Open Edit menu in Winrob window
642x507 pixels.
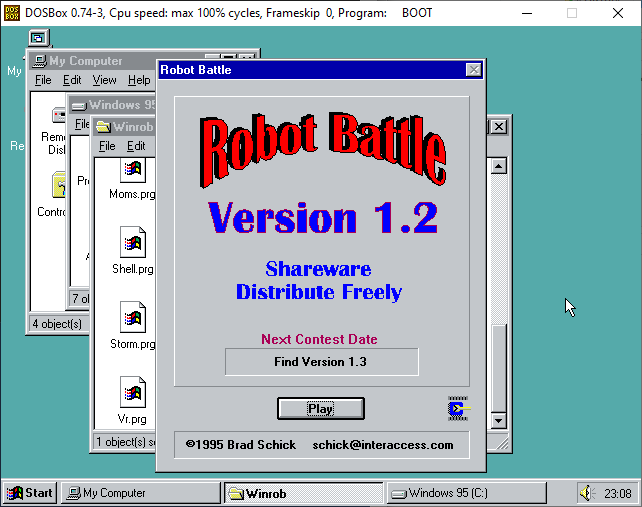tap(136, 146)
